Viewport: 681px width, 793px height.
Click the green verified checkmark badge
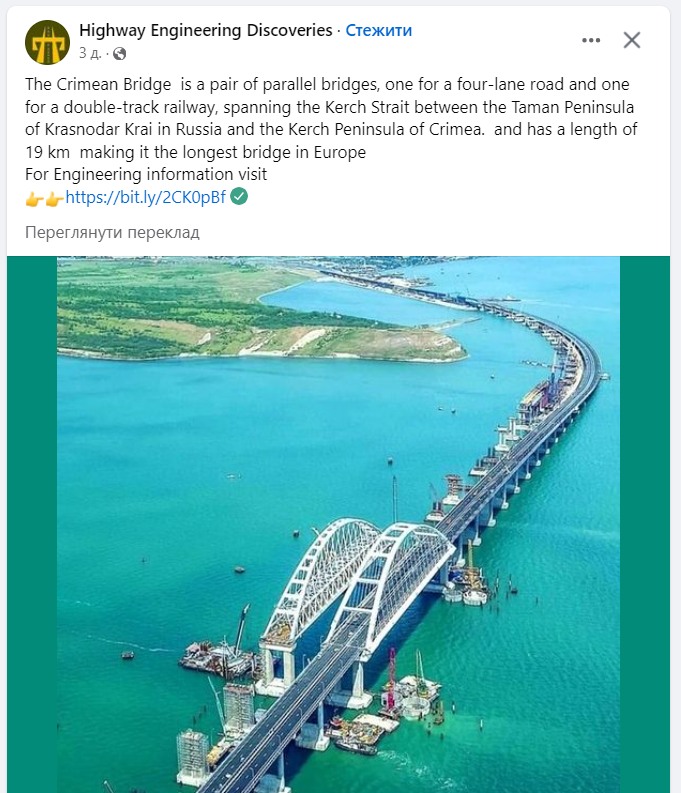tap(239, 197)
